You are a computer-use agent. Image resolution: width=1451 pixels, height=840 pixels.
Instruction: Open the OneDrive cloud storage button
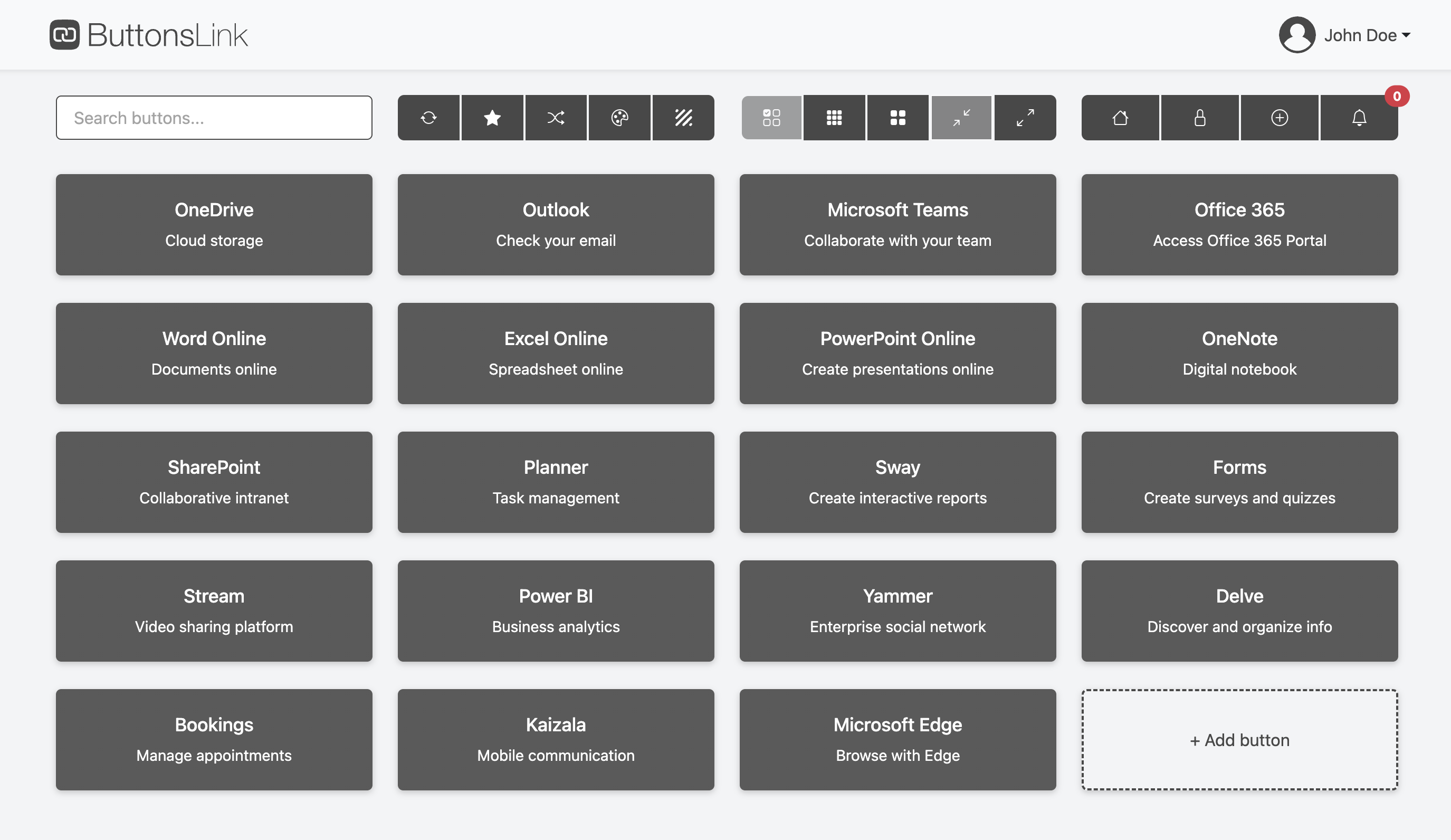214,225
